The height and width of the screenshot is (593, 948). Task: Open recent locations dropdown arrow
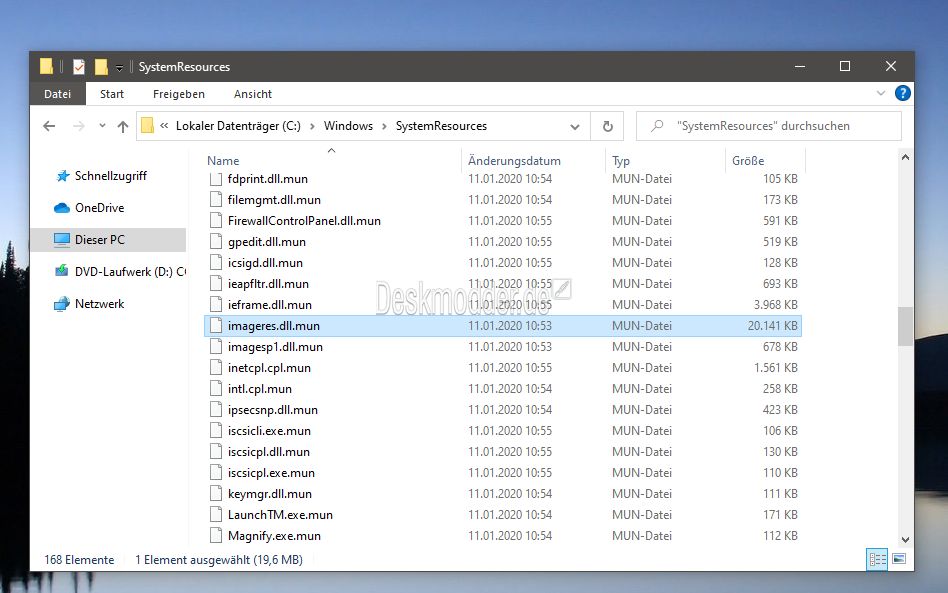point(102,126)
